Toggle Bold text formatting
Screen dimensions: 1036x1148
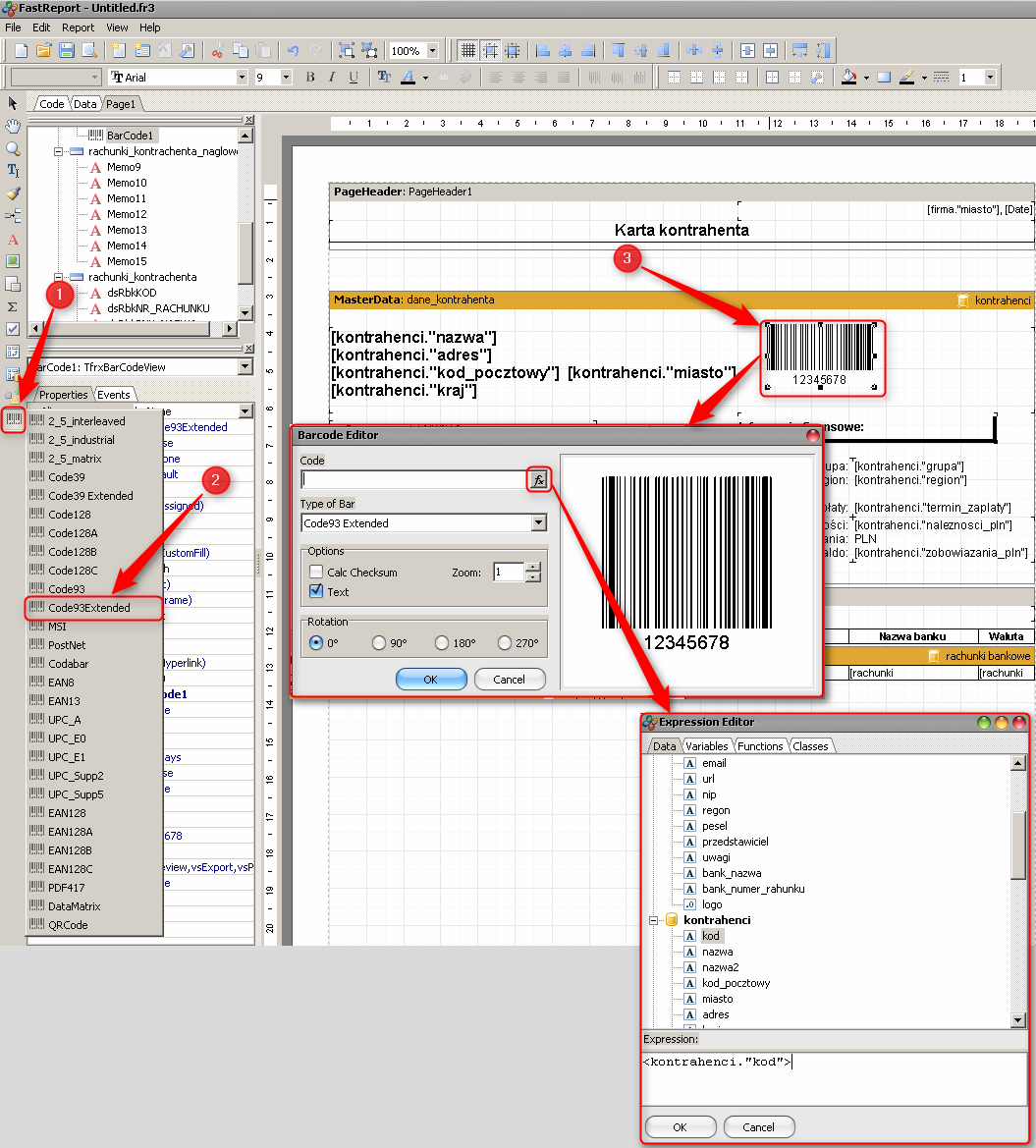coord(310,77)
